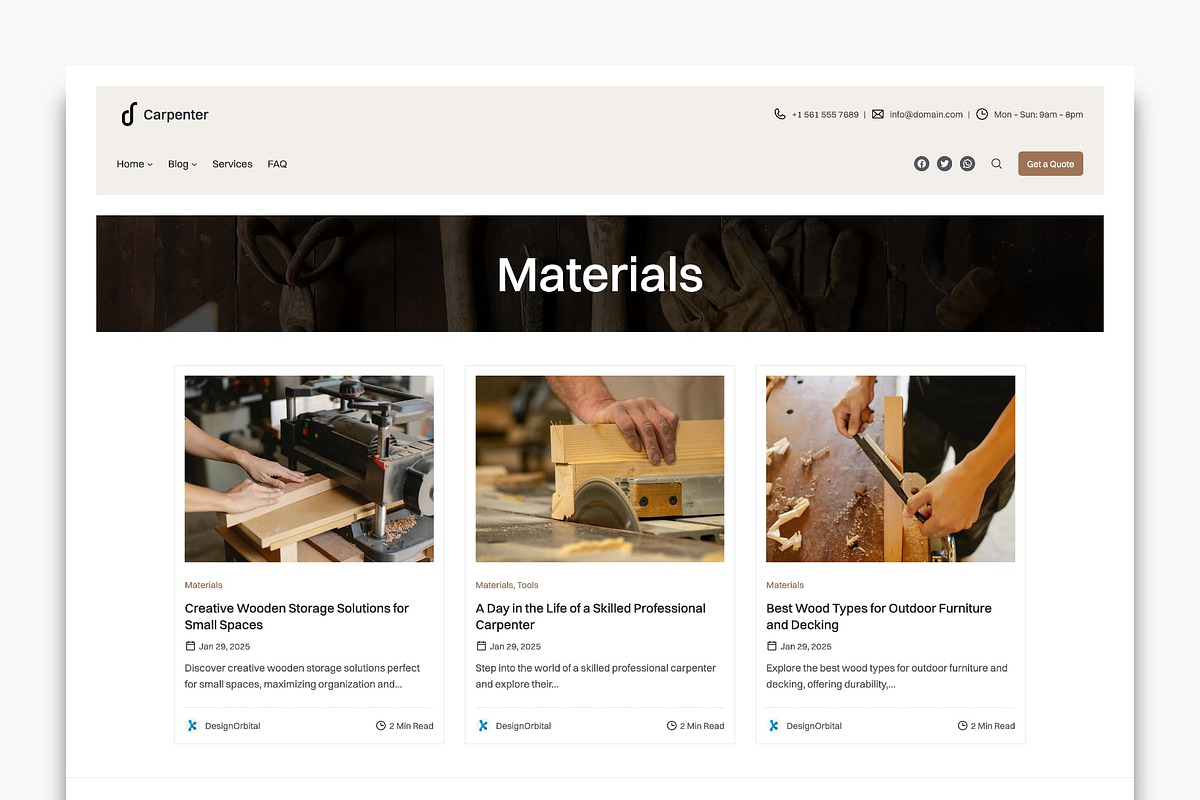Open the hand filing wood thumbnail
This screenshot has height=800, width=1200.
click(891, 469)
